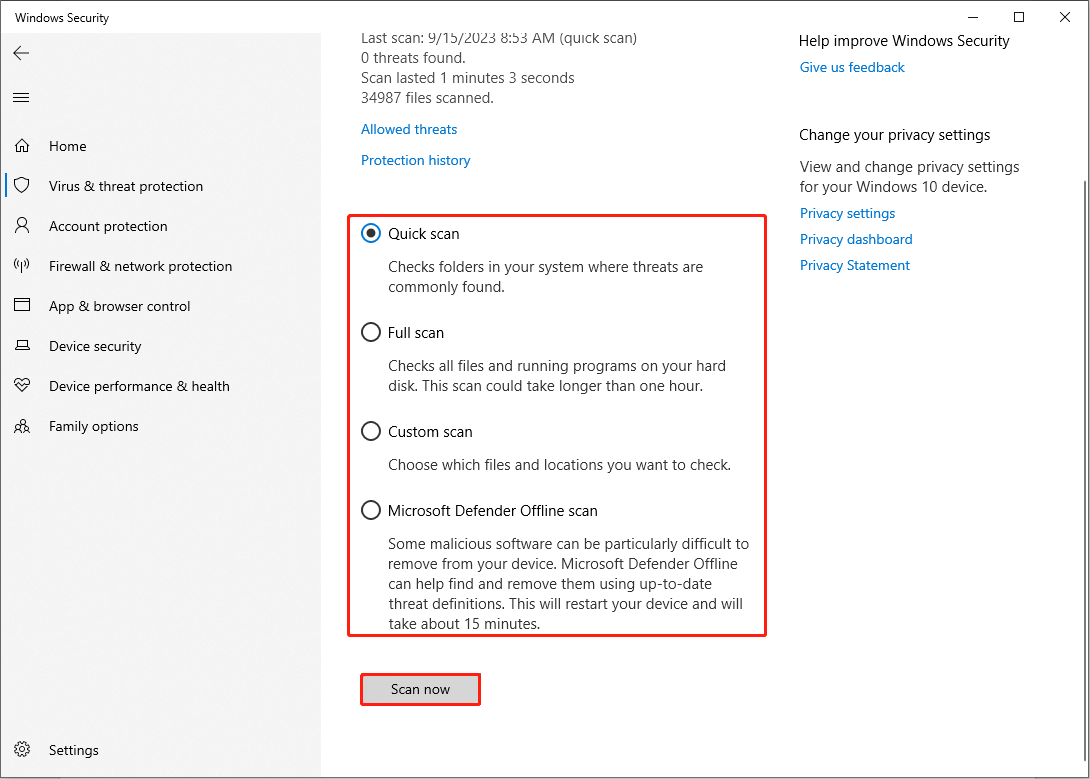Open the Allowed threats link
The height and width of the screenshot is (779, 1090).
(409, 129)
